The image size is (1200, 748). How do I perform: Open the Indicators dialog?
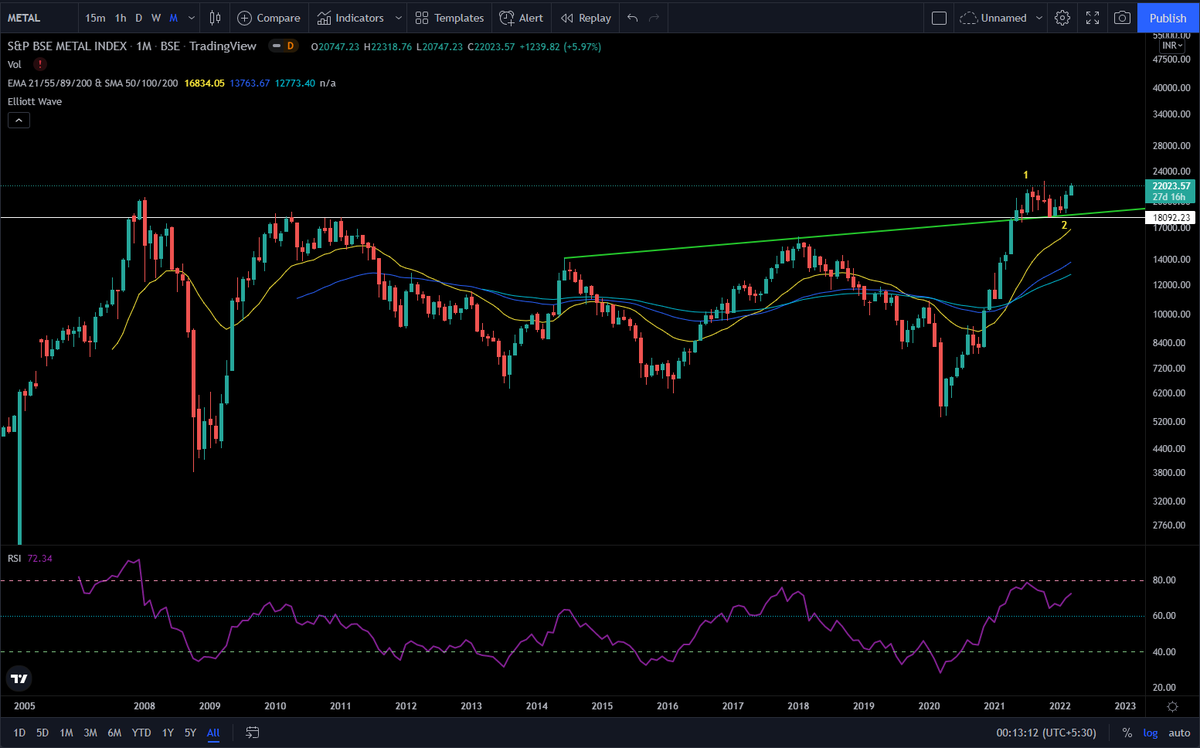coord(351,18)
